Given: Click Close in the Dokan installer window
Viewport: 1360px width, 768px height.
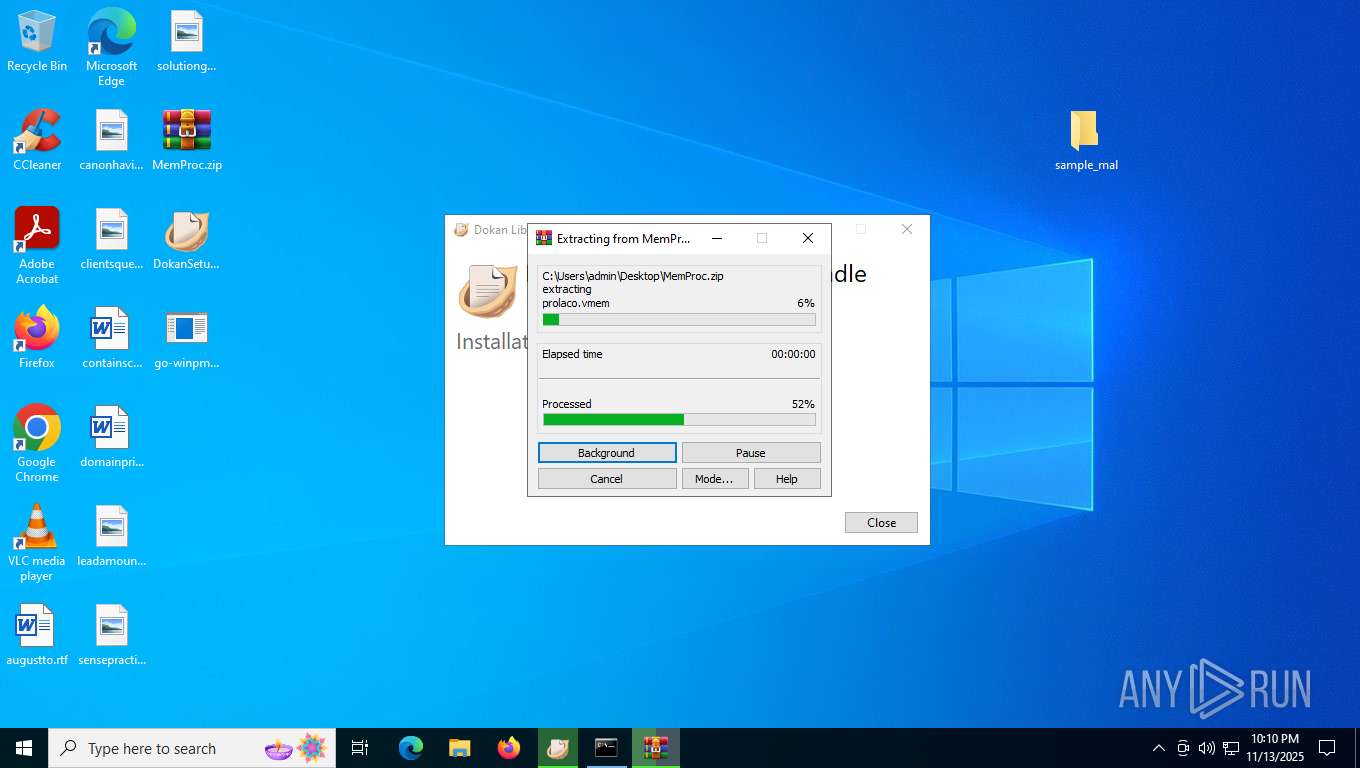Looking at the screenshot, I should 881,523.
